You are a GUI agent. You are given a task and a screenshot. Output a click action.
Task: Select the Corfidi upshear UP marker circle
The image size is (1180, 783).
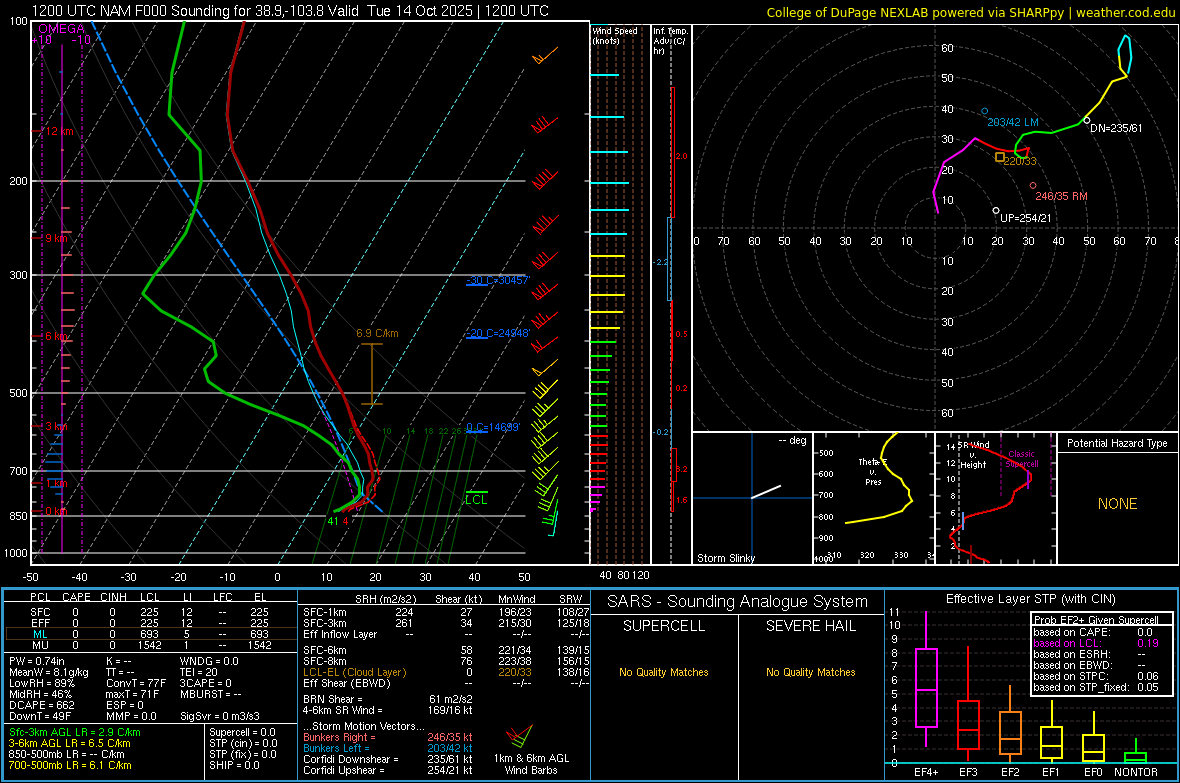click(996, 211)
